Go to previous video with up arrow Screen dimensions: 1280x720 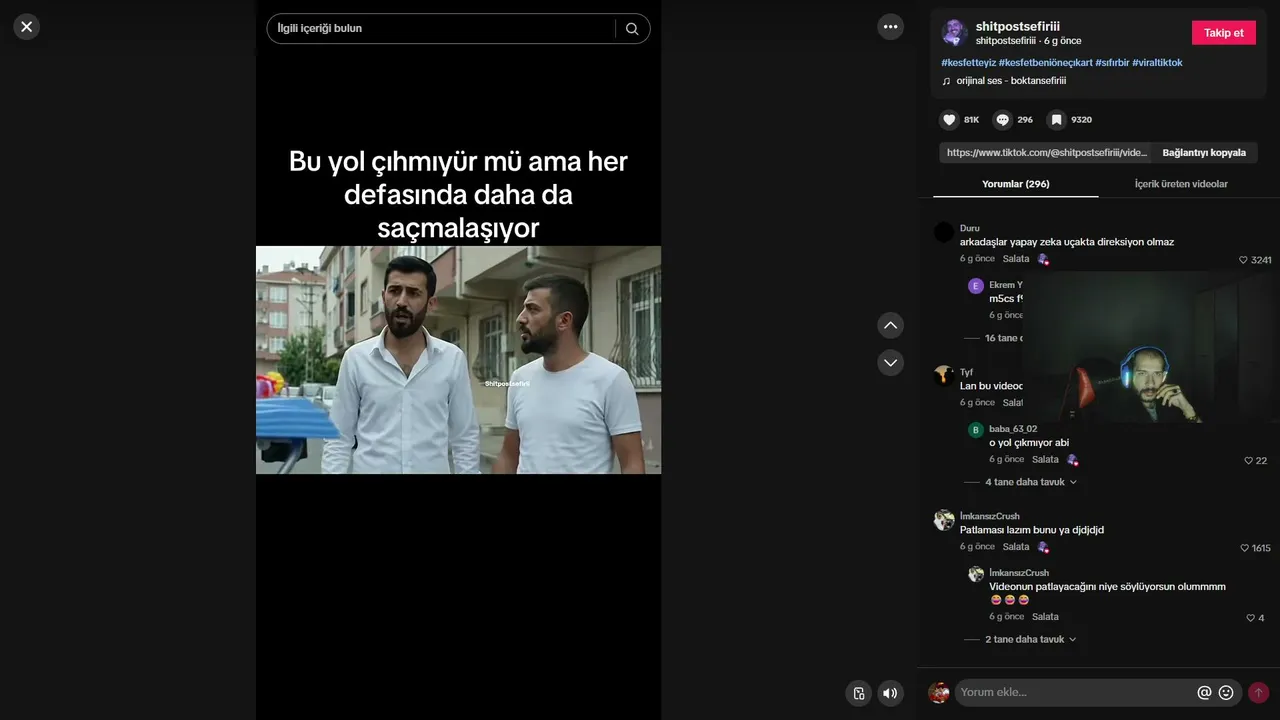tap(890, 325)
